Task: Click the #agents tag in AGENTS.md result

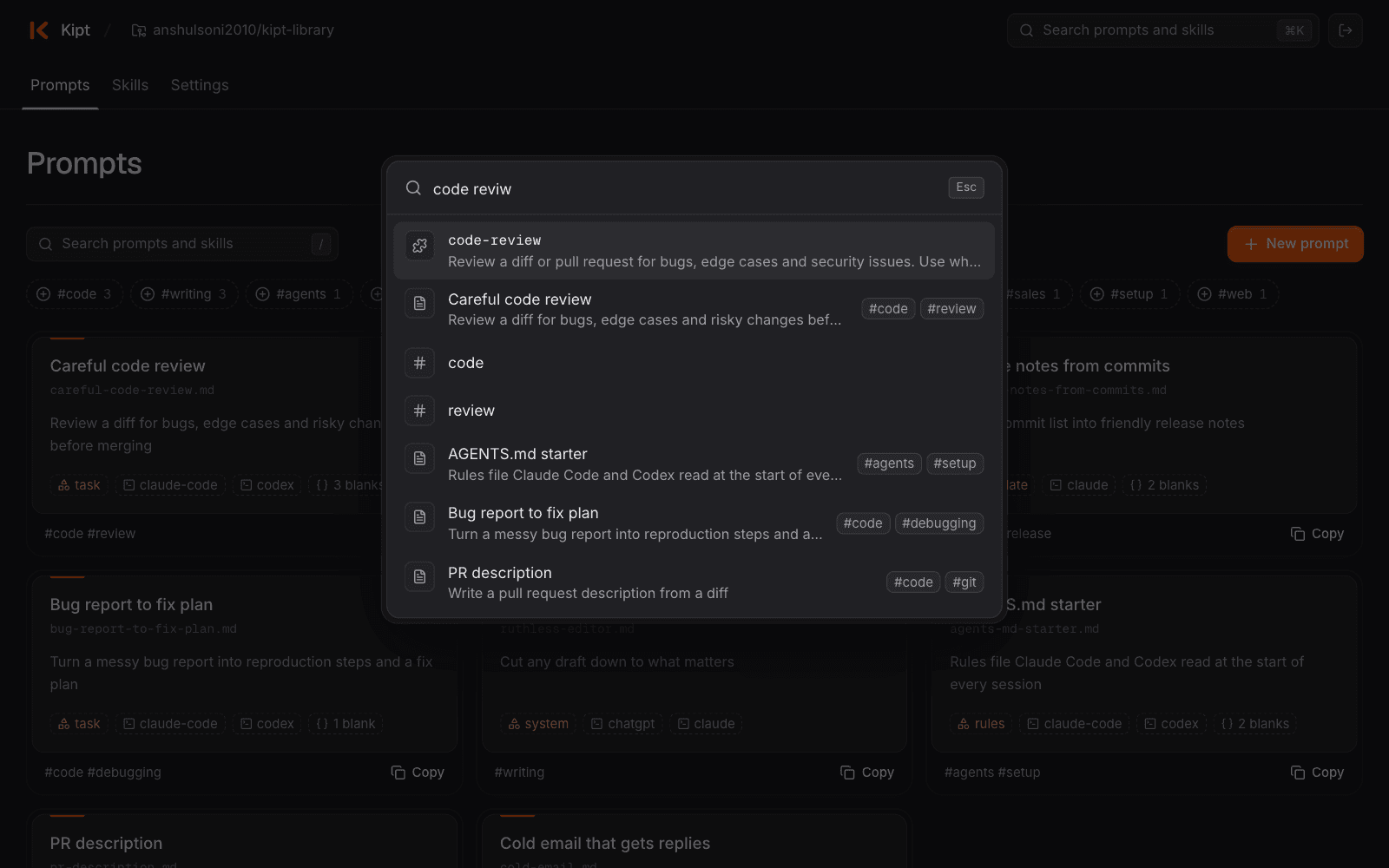Action: pyautogui.click(x=889, y=464)
